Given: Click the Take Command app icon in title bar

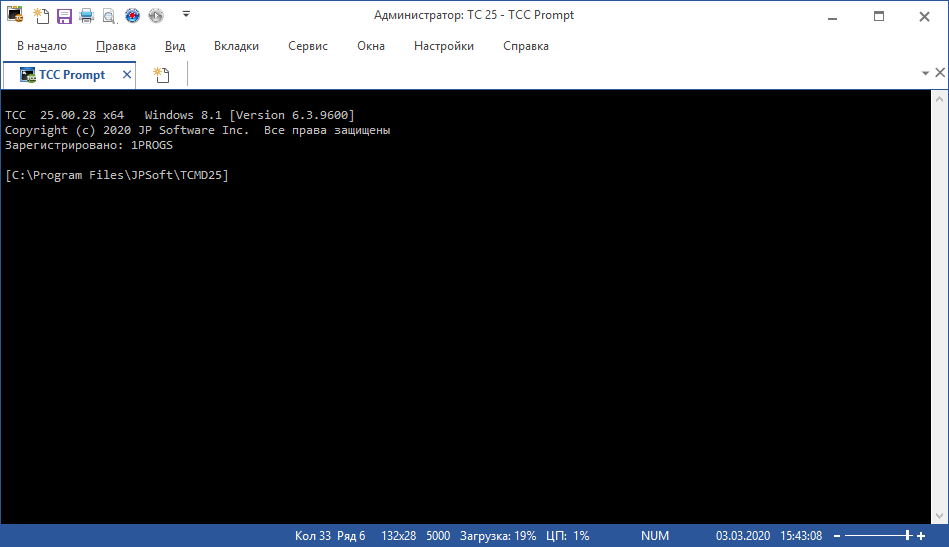Looking at the screenshot, I should [16, 15].
